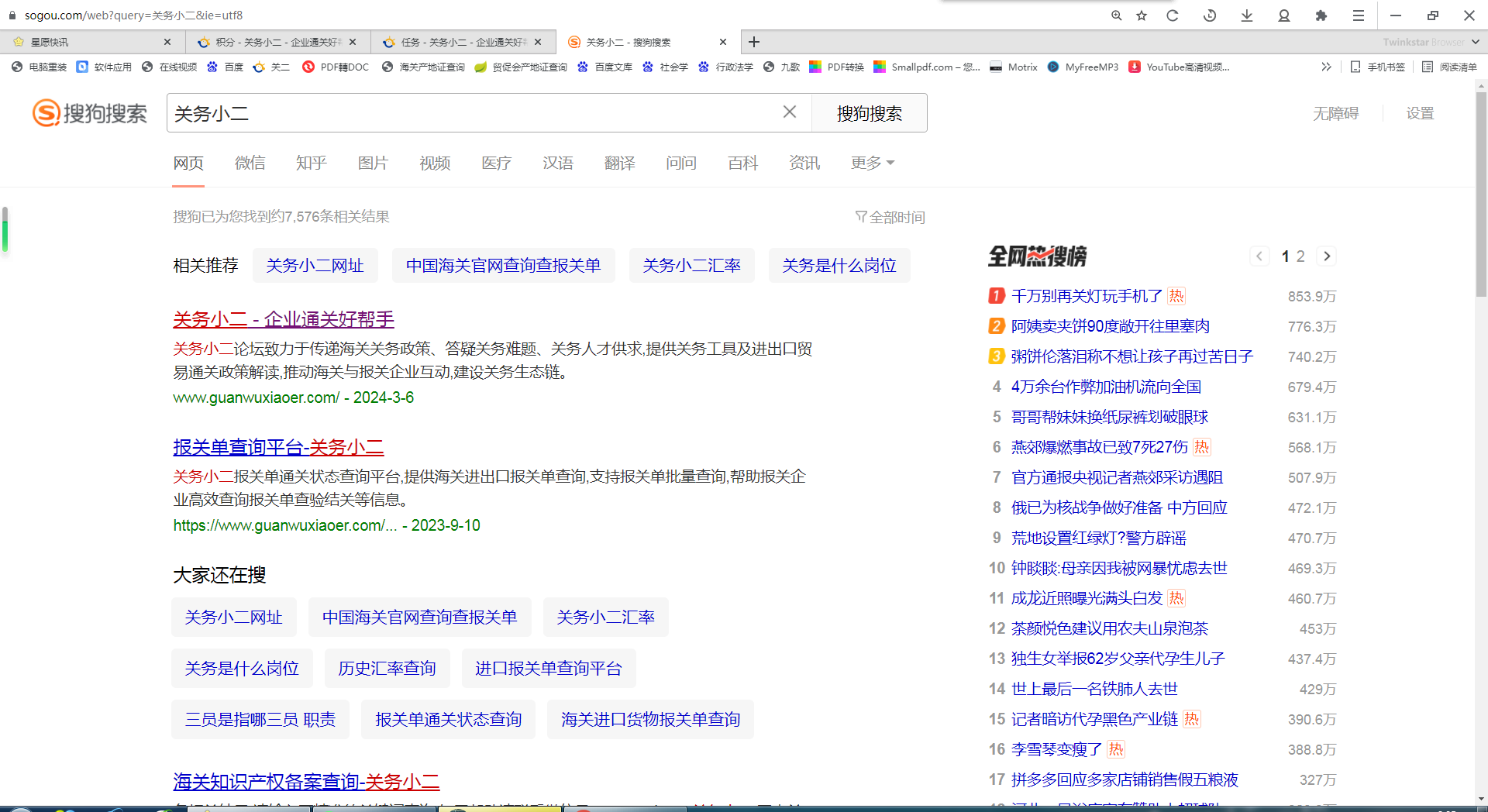Open the PDF轉DOC bookmark
Screen dimensions: 1488x812
pyautogui.click(x=336, y=67)
